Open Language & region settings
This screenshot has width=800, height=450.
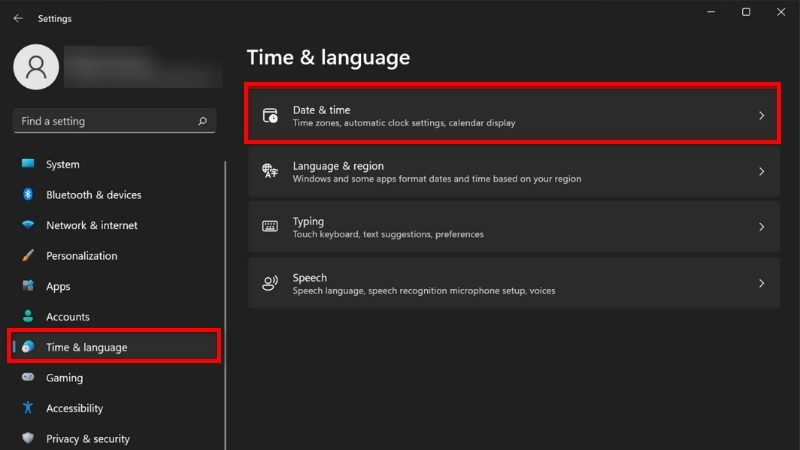(x=514, y=171)
